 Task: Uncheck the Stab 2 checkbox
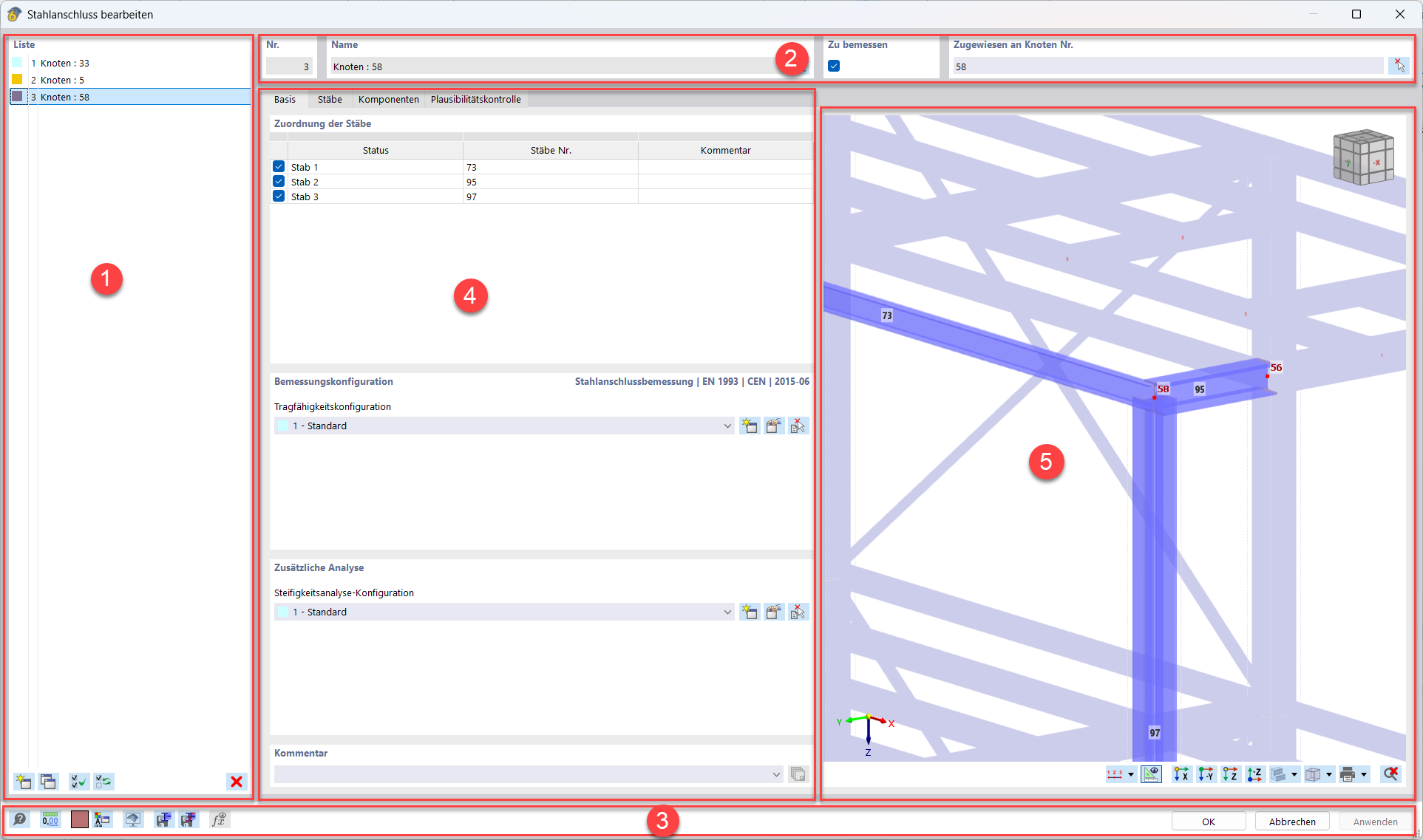pyautogui.click(x=279, y=182)
